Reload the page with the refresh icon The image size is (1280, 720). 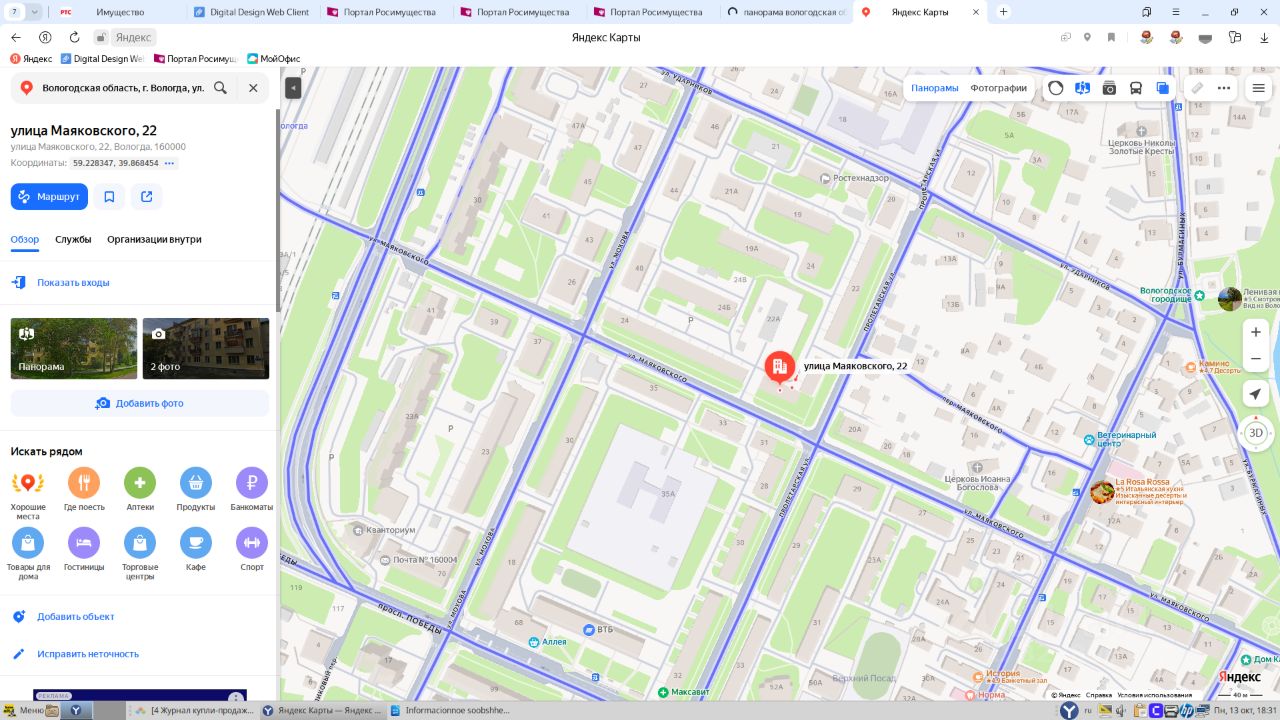point(74,37)
